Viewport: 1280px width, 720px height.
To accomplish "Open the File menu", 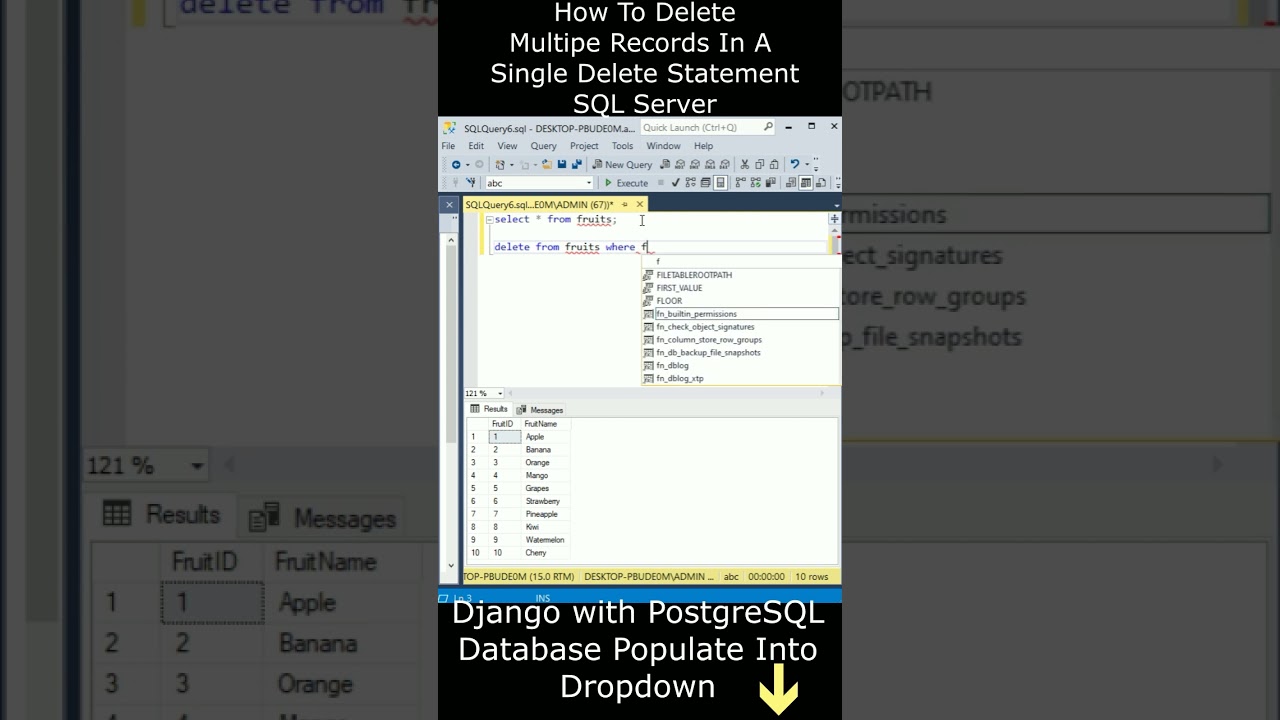I will (448, 146).
